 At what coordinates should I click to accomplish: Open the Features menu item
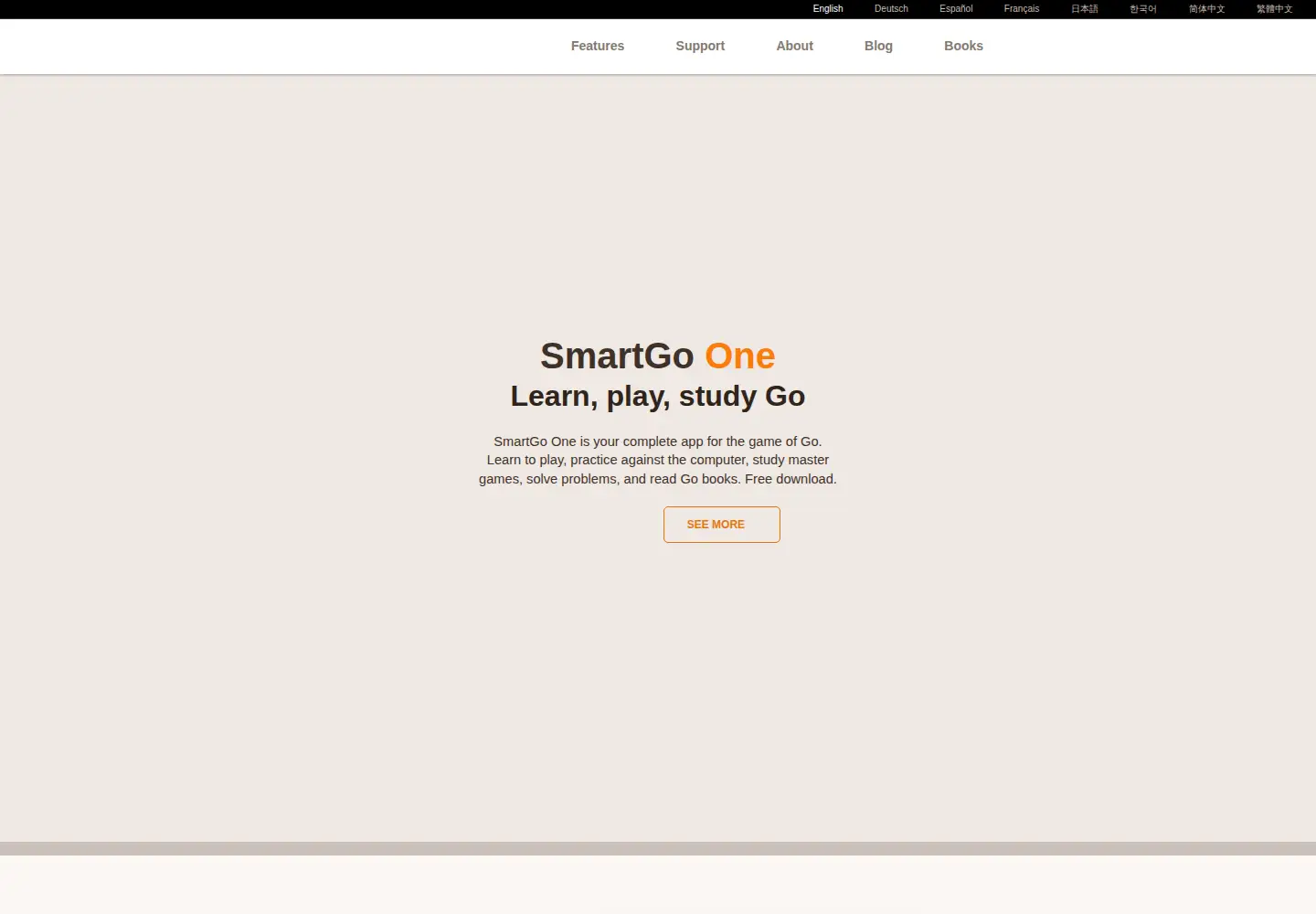point(598,46)
